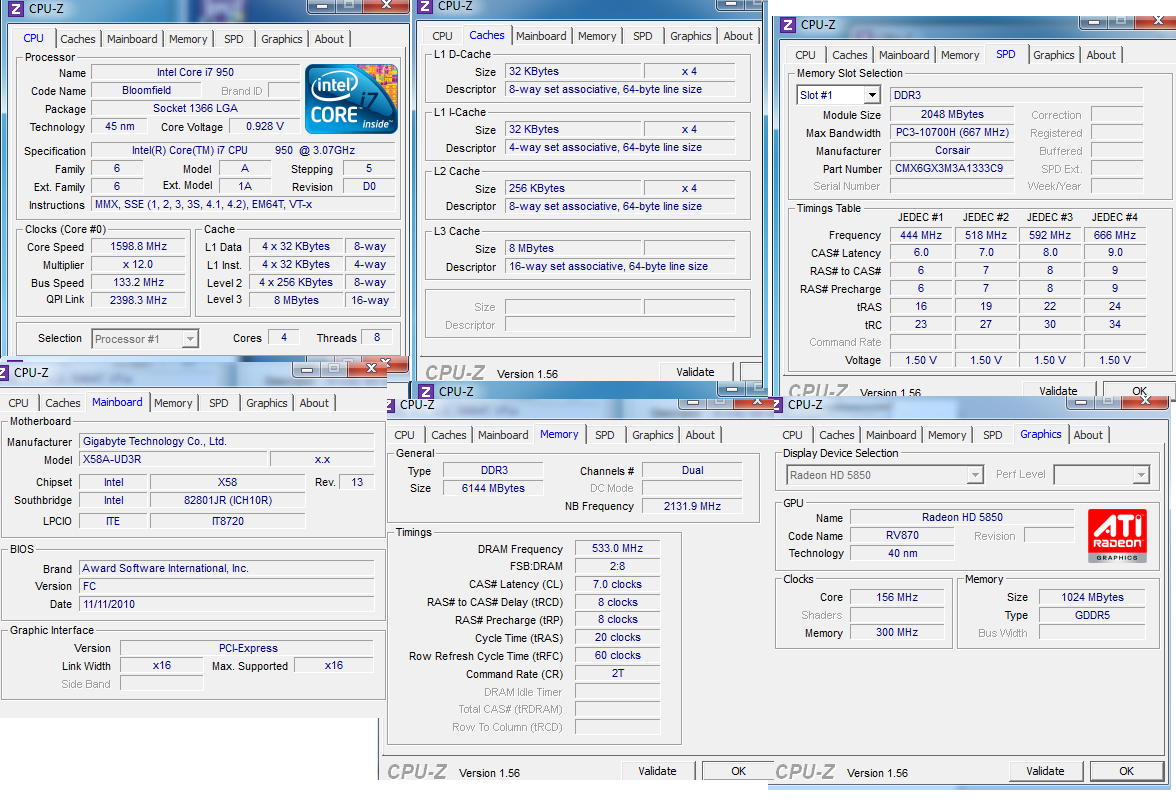The width and height of the screenshot is (1176, 804).
Task: Go to CPU tab in the Motherboard window
Action: tap(19, 404)
